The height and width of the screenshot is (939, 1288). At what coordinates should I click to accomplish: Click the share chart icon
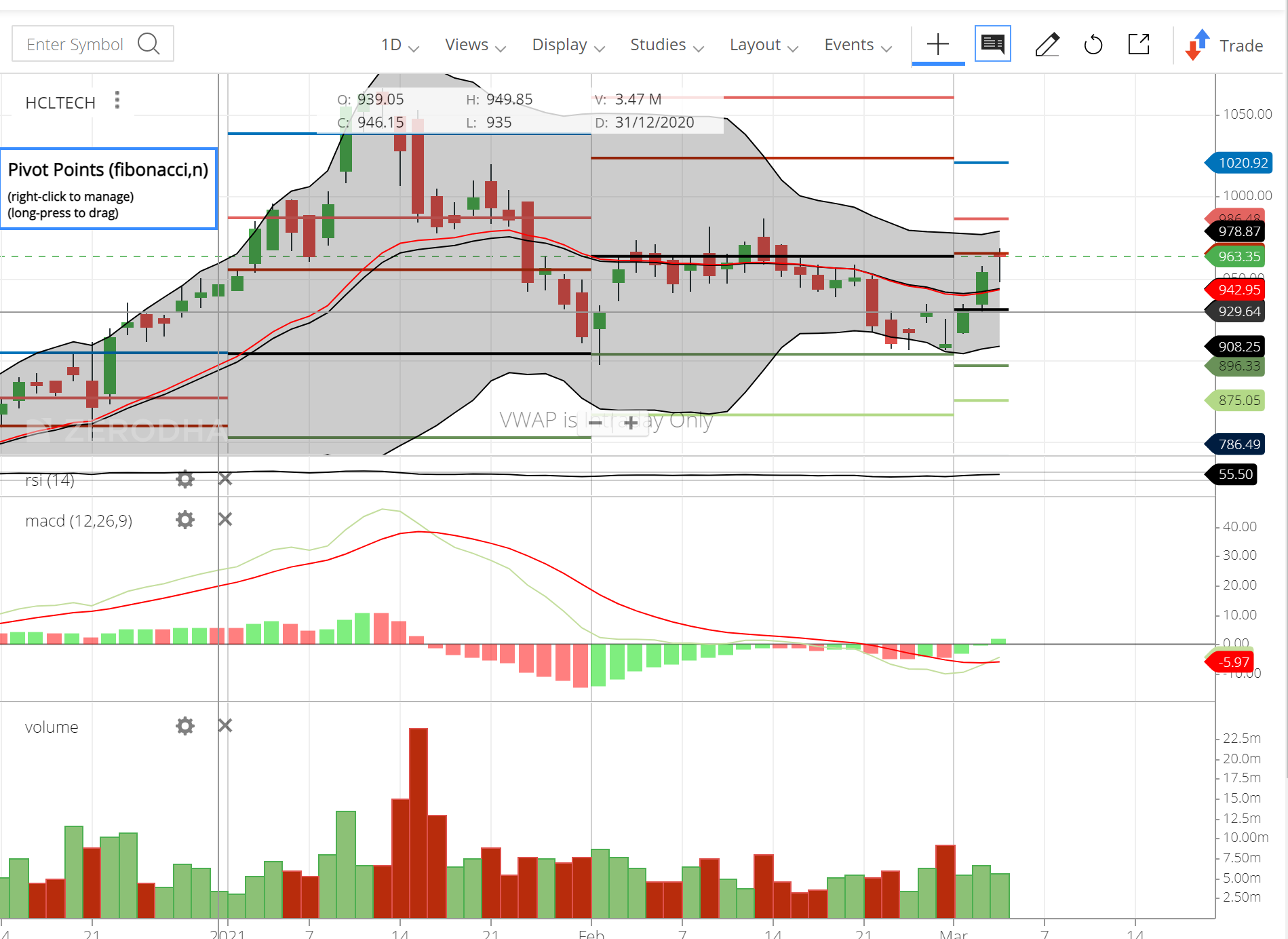pos(1139,44)
